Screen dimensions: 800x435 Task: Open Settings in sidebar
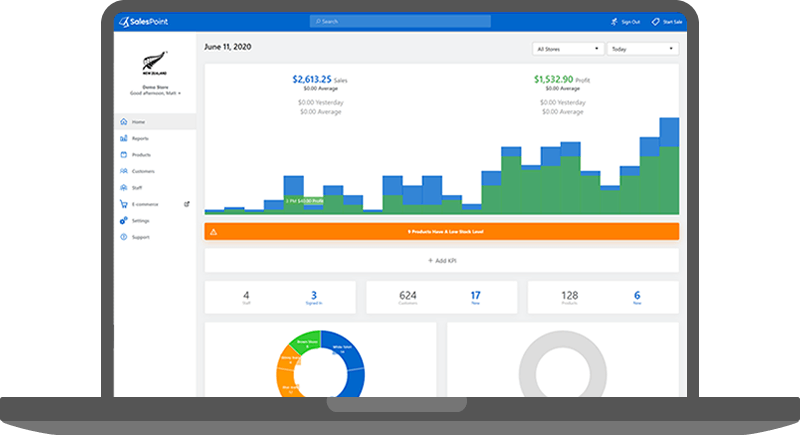click(x=155, y=220)
